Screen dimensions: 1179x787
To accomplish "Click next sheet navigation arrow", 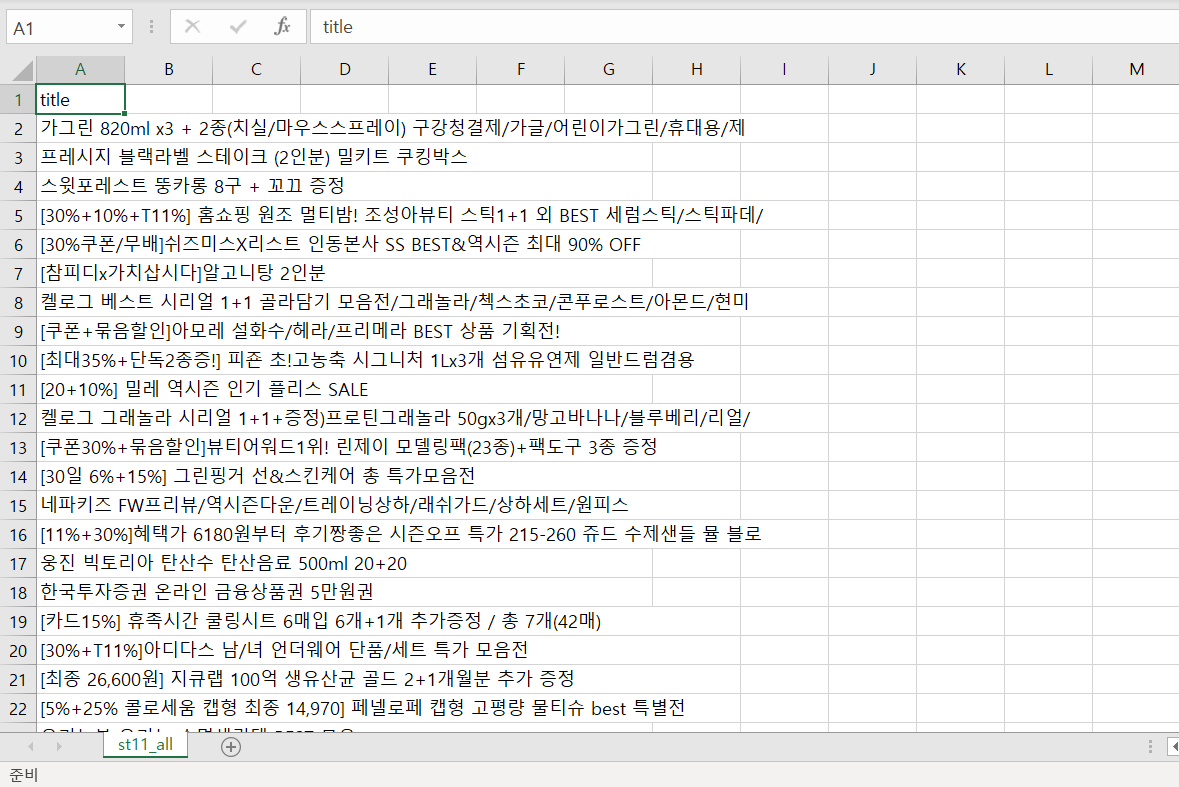I will [x=58, y=746].
